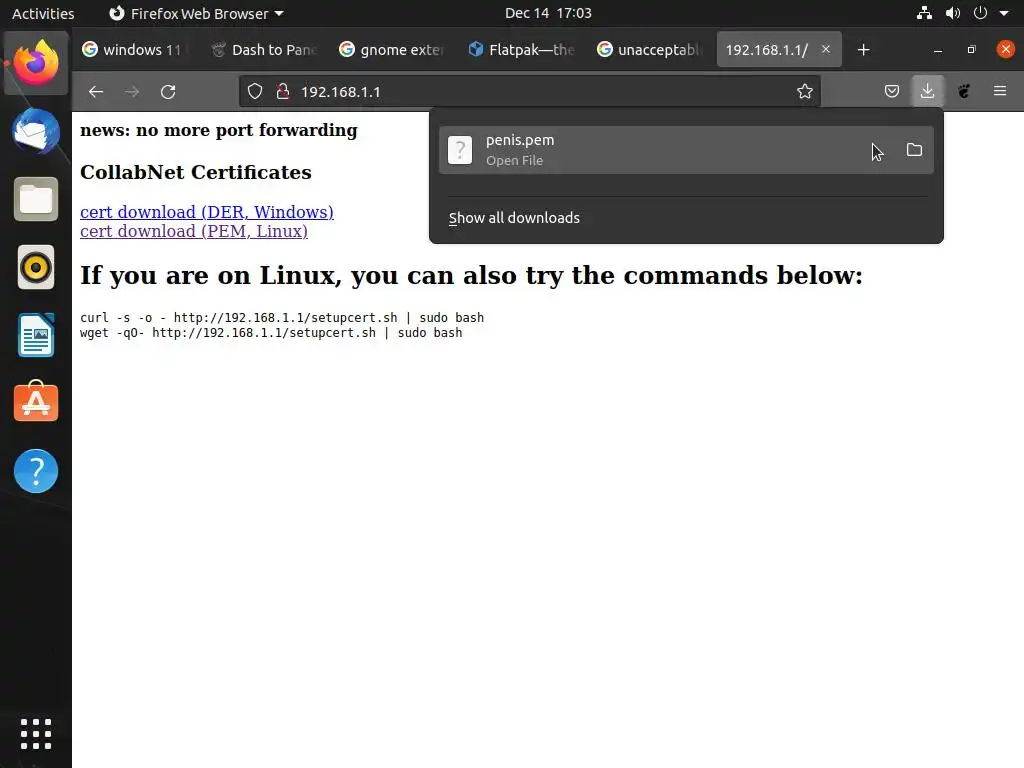Screen dimensions: 1024x768
Task: Open the Activities overview
Action: click(x=43, y=13)
